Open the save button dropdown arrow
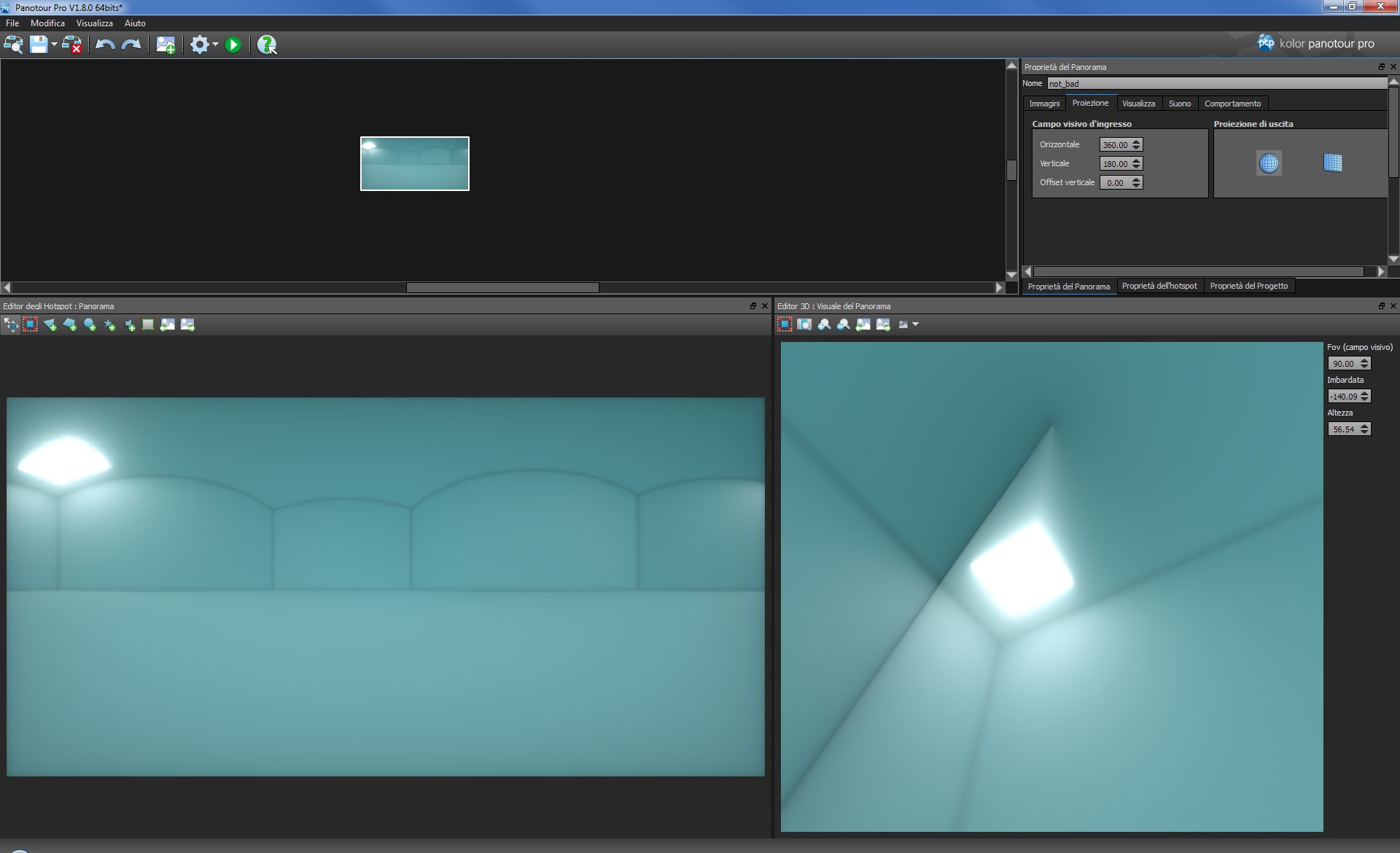1400x853 pixels. (54, 45)
